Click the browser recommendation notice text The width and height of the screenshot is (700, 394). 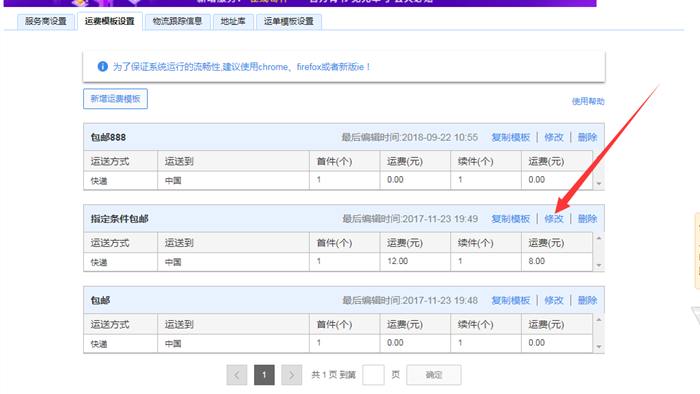tap(242, 67)
